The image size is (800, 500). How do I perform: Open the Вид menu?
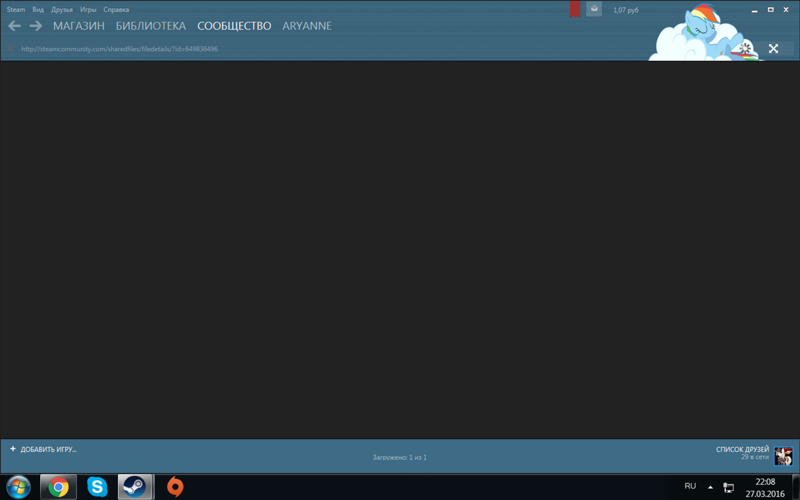tap(38, 9)
